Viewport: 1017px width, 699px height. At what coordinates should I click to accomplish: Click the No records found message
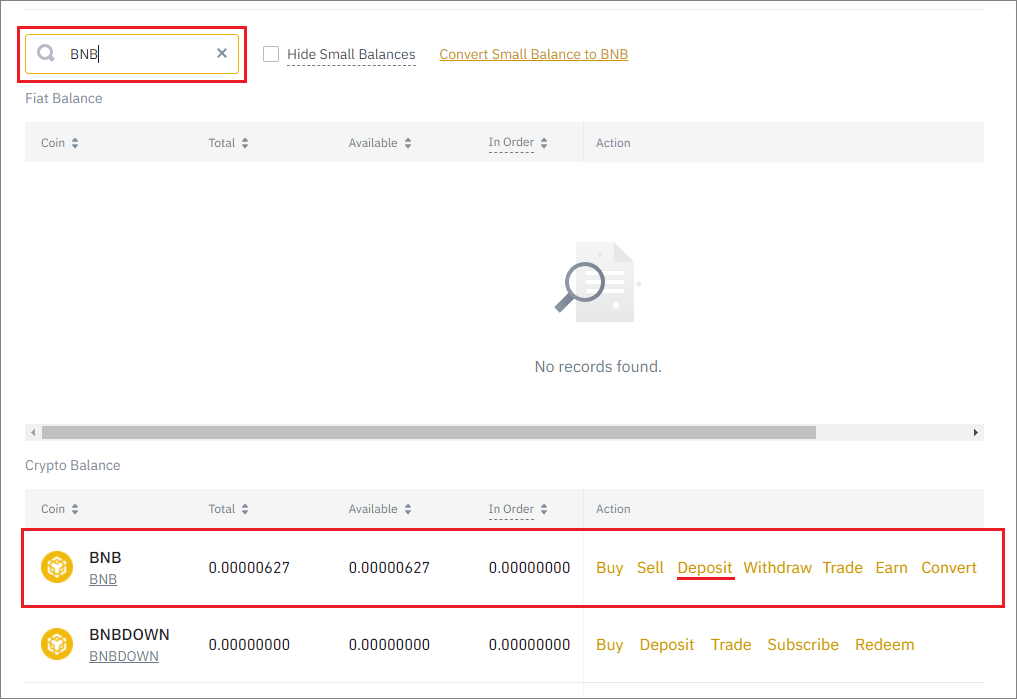(x=598, y=366)
